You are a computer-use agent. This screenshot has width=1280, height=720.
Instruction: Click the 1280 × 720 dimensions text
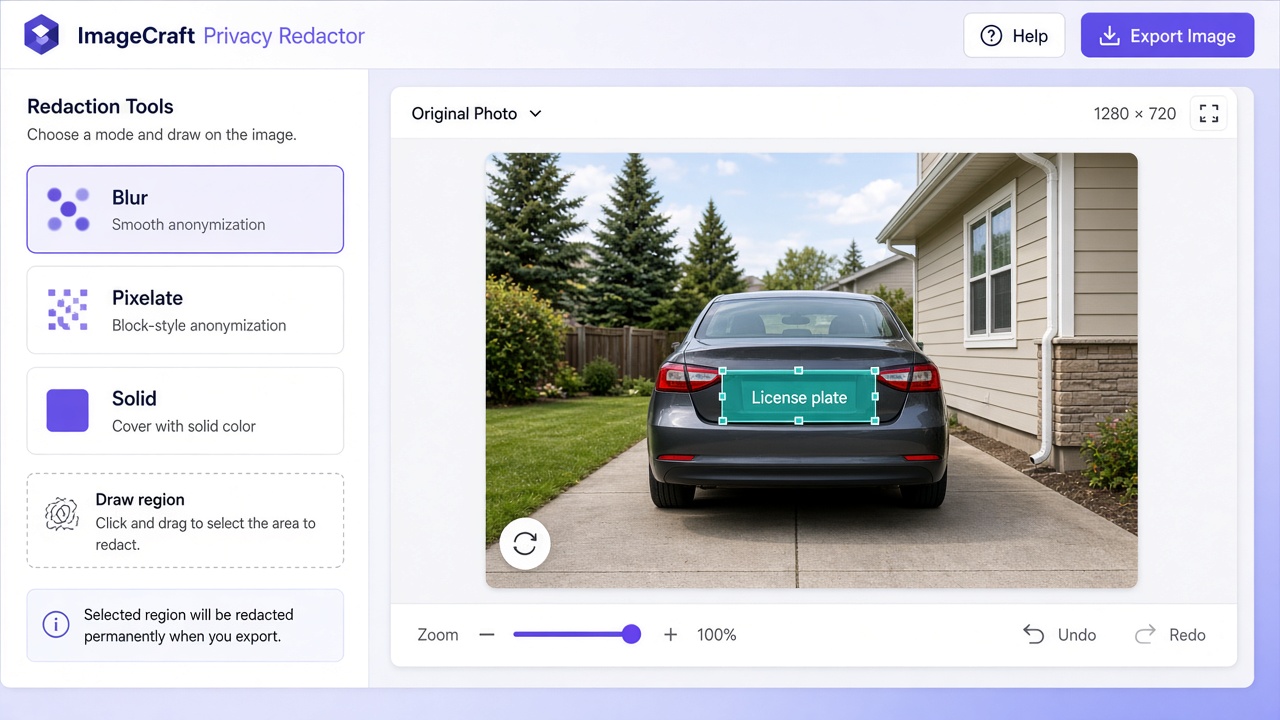pyautogui.click(x=1135, y=114)
